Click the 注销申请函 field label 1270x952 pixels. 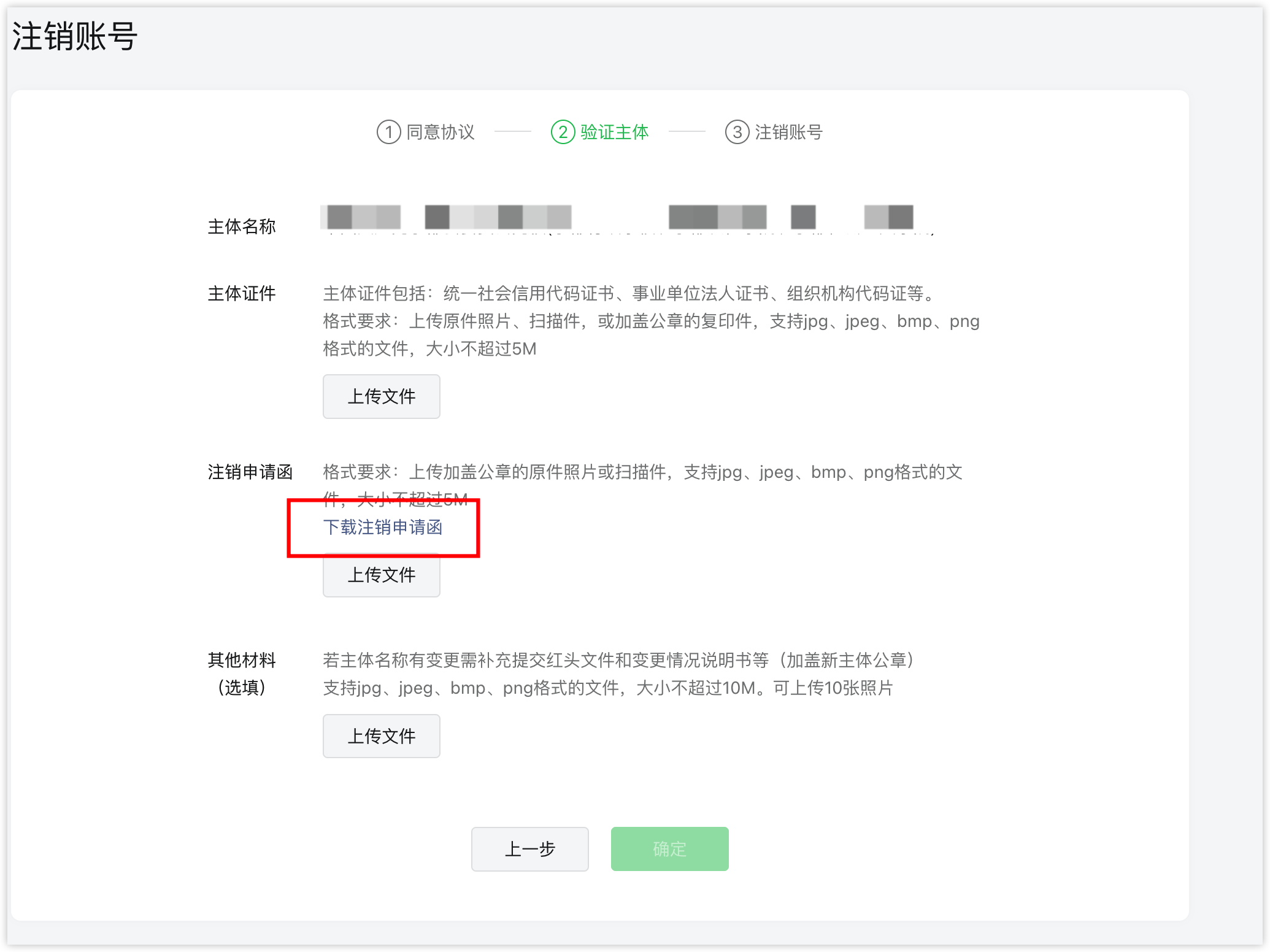click(x=250, y=472)
